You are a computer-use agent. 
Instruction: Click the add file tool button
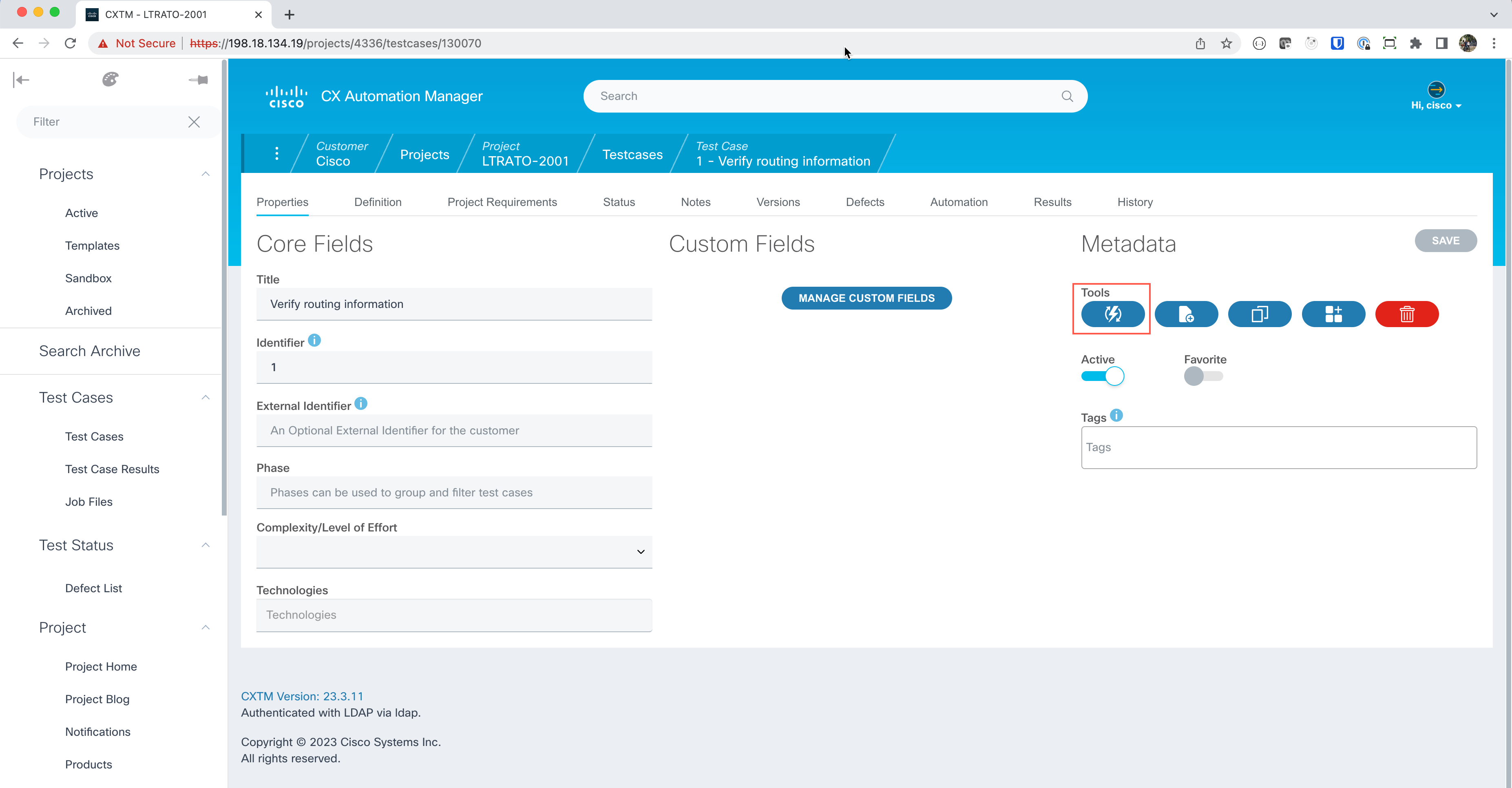(x=1186, y=314)
